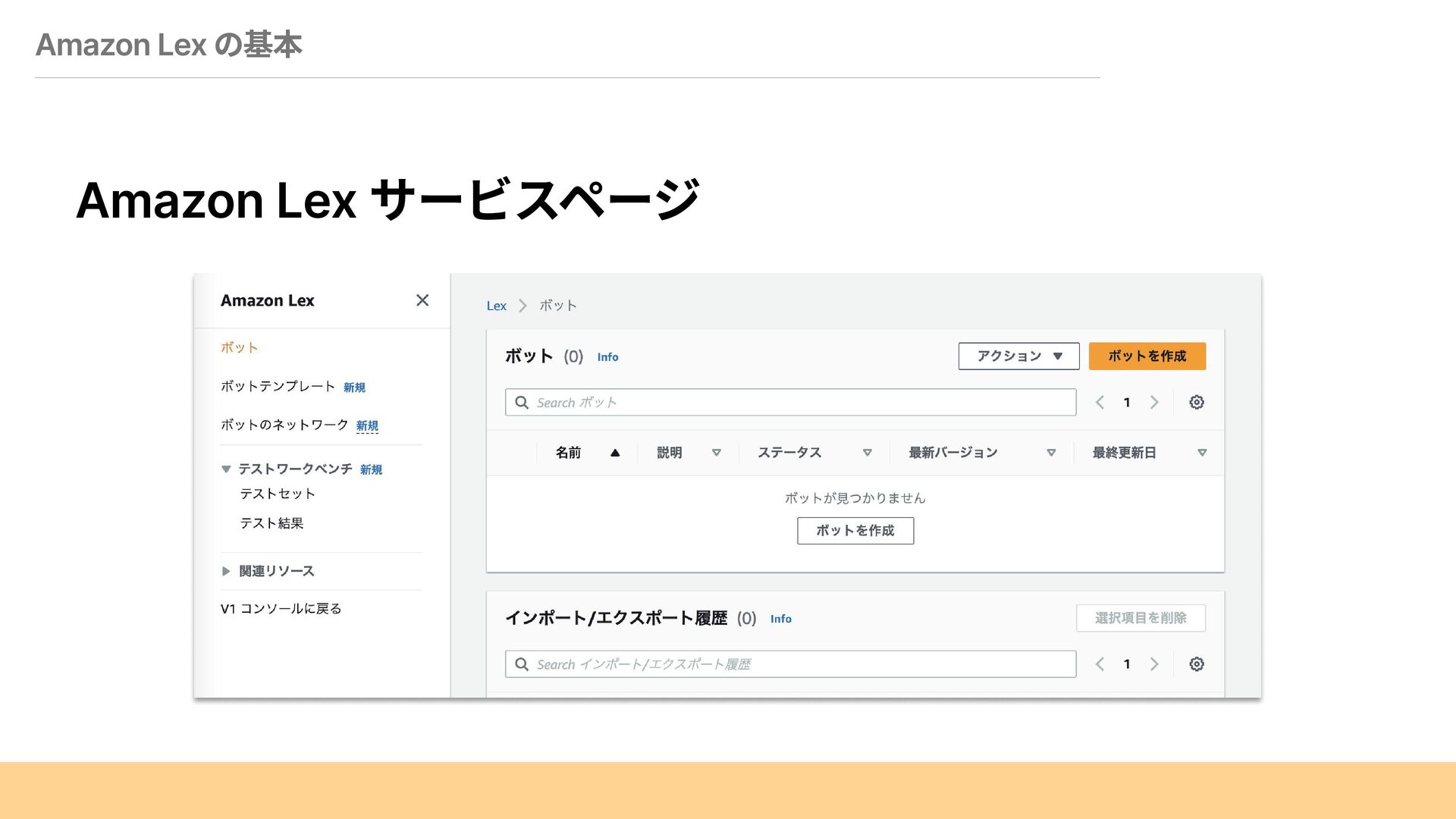Click disabled 選択項目を削除 button
This screenshot has height=819, width=1456.
click(x=1141, y=618)
